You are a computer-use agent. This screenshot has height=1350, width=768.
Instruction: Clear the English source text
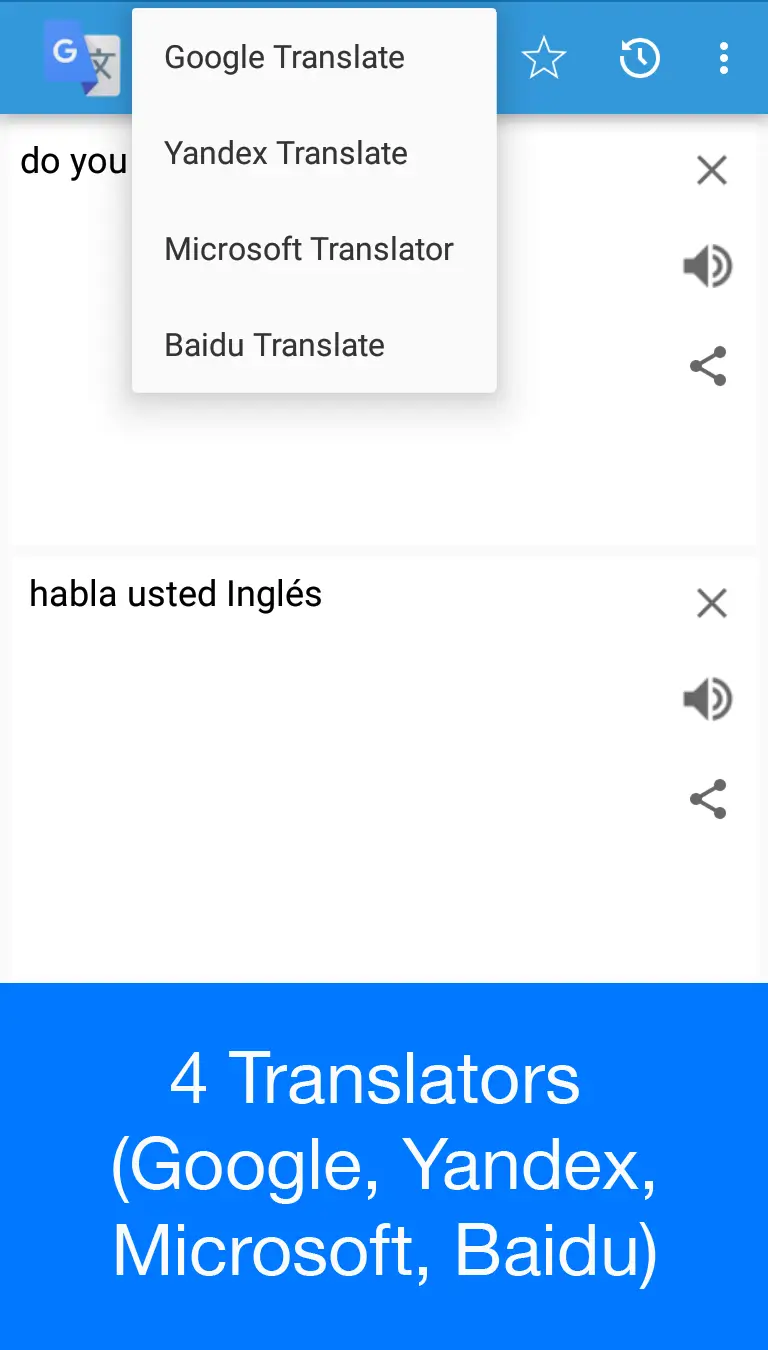[711, 170]
